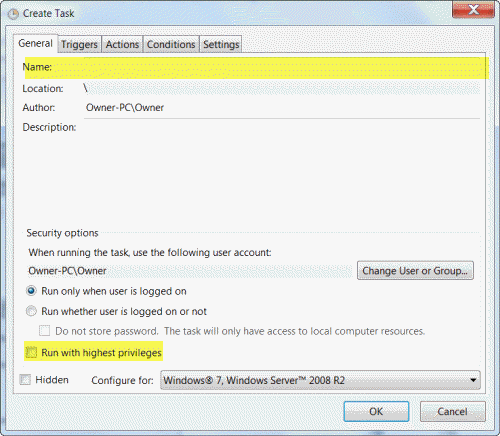This screenshot has width=500, height=436.
Task: Show the General tab
Action: click(35, 43)
